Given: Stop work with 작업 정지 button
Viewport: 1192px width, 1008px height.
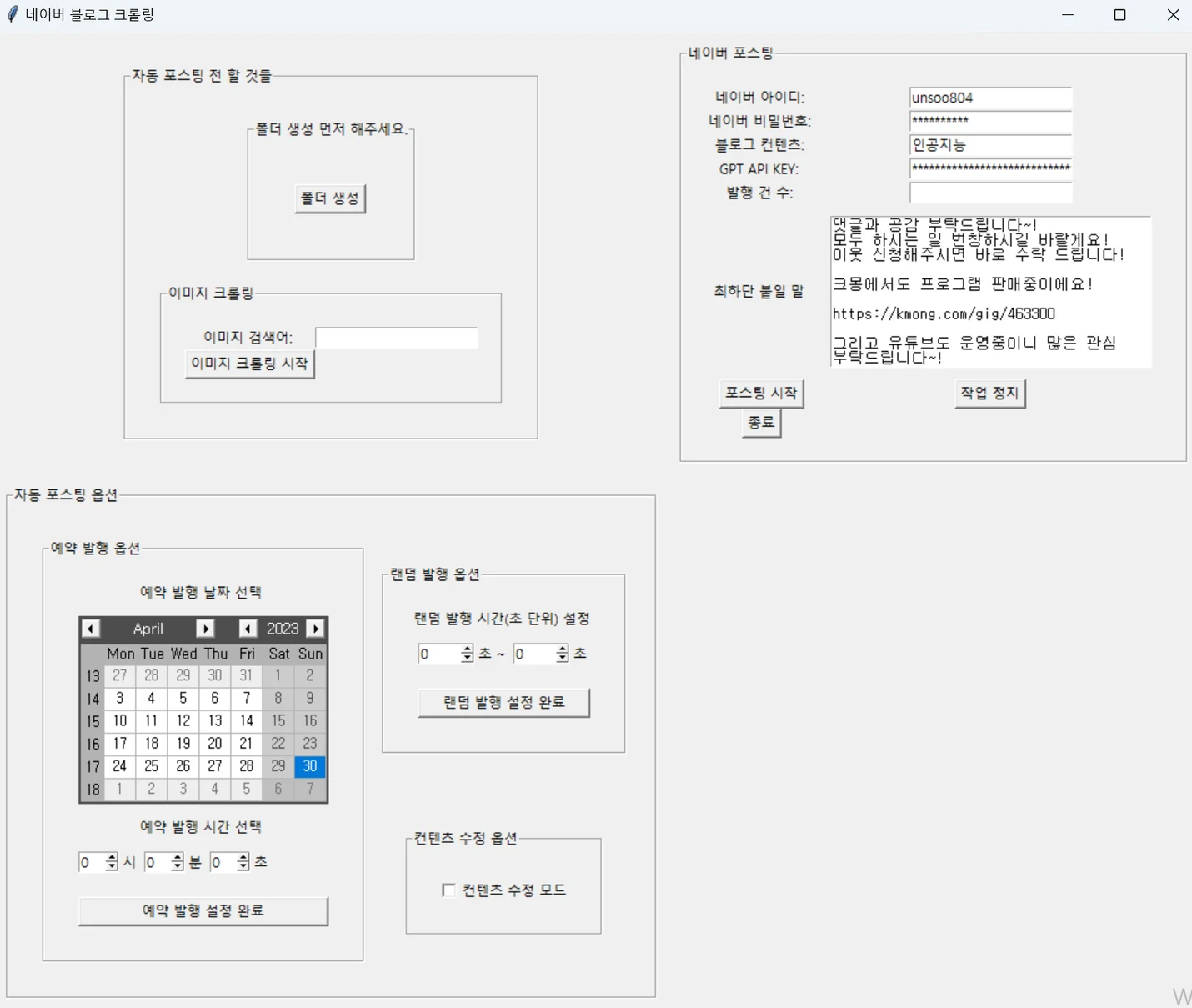Looking at the screenshot, I should click(989, 393).
